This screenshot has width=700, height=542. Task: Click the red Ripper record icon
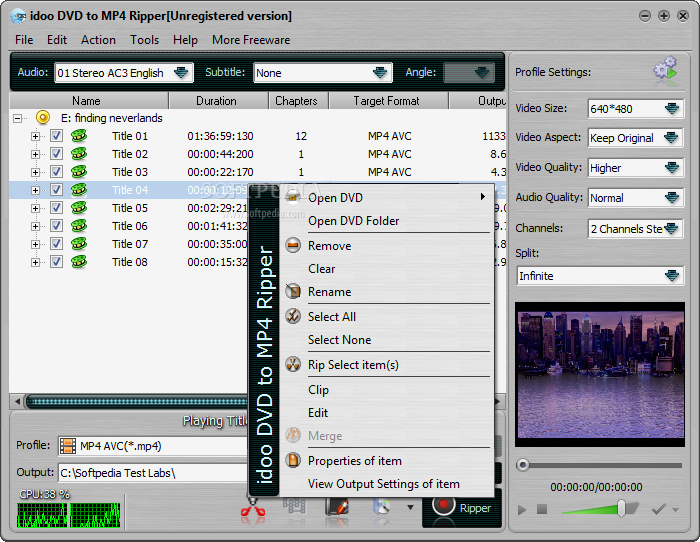443,506
